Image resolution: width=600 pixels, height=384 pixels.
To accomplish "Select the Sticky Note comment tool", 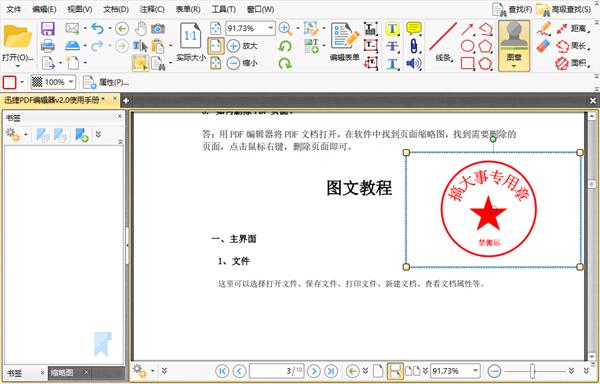I will point(414,29).
